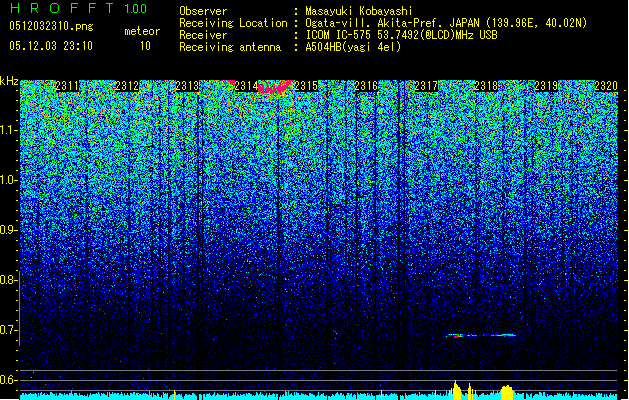Click the 2319 time marker
Screen dimensions: 629x400
coord(546,86)
